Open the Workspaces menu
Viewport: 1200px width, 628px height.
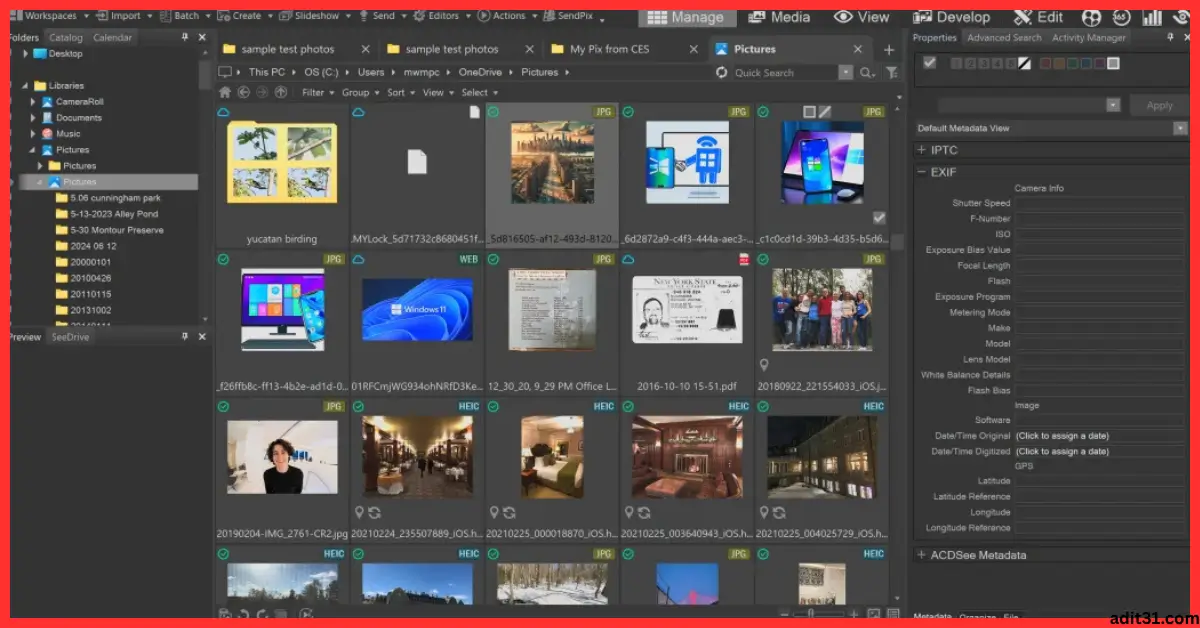click(50, 16)
